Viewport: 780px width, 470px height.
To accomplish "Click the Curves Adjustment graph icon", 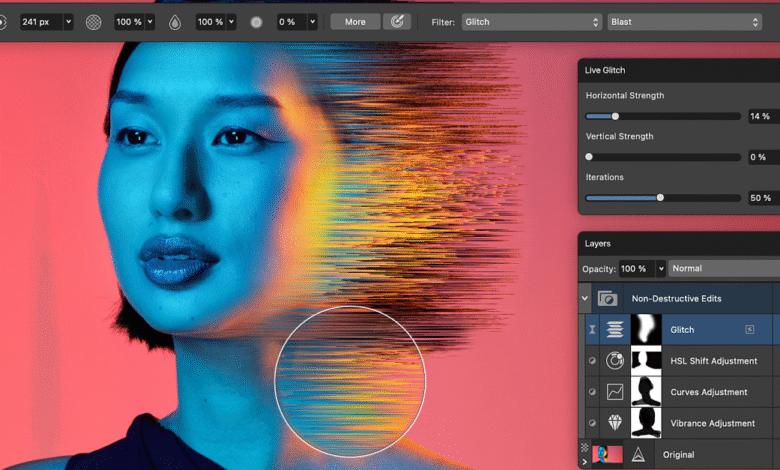I will (615, 392).
